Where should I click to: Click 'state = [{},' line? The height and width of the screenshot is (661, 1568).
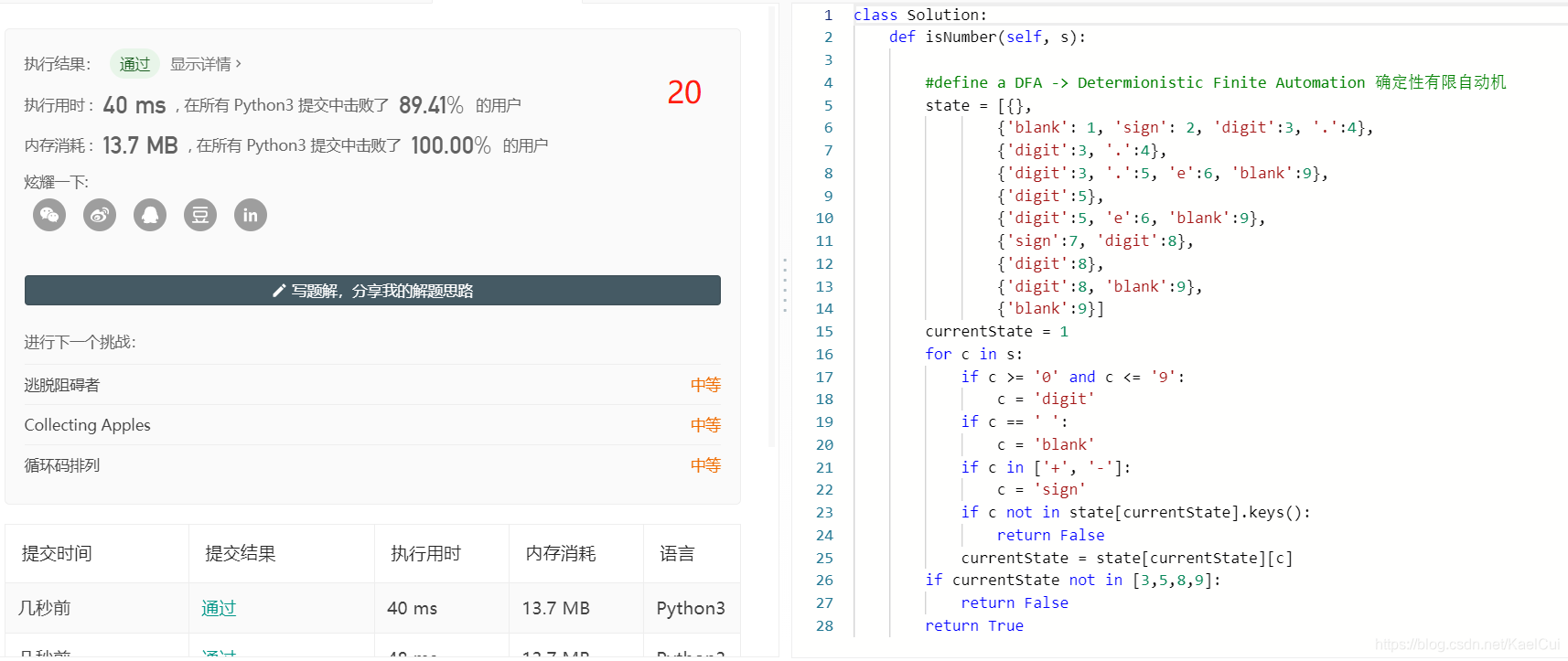pyautogui.click(x=978, y=105)
